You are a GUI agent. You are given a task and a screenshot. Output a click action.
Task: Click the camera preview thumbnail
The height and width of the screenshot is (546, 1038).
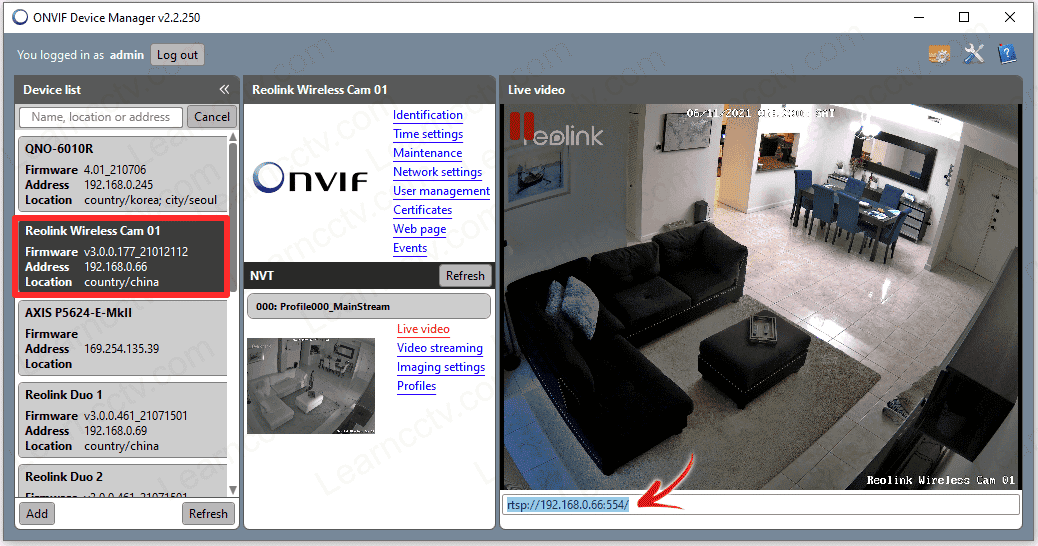click(x=311, y=385)
